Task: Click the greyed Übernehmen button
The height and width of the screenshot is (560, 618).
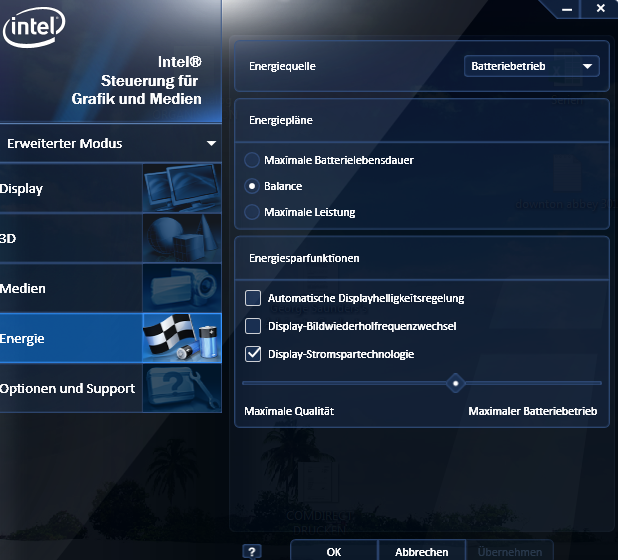Action: tap(510, 551)
